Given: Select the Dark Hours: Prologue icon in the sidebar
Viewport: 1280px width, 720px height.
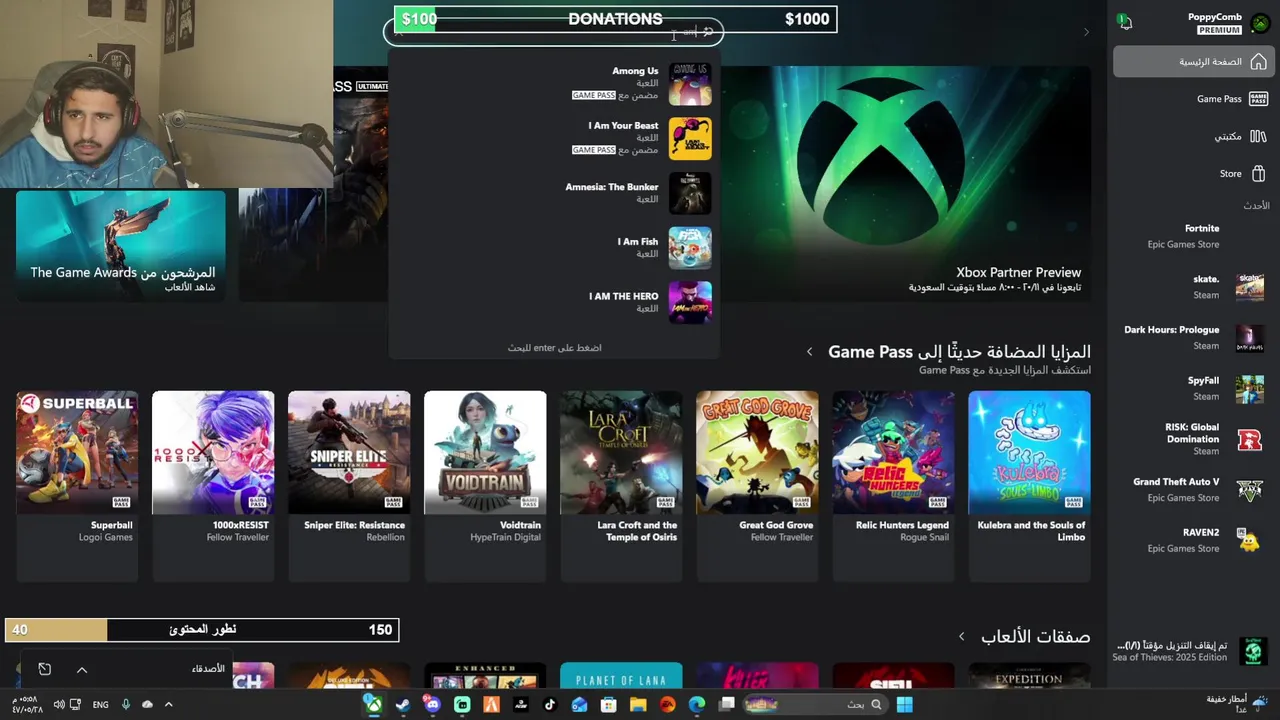Looking at the screenshot, I should tap(1250, 338).
